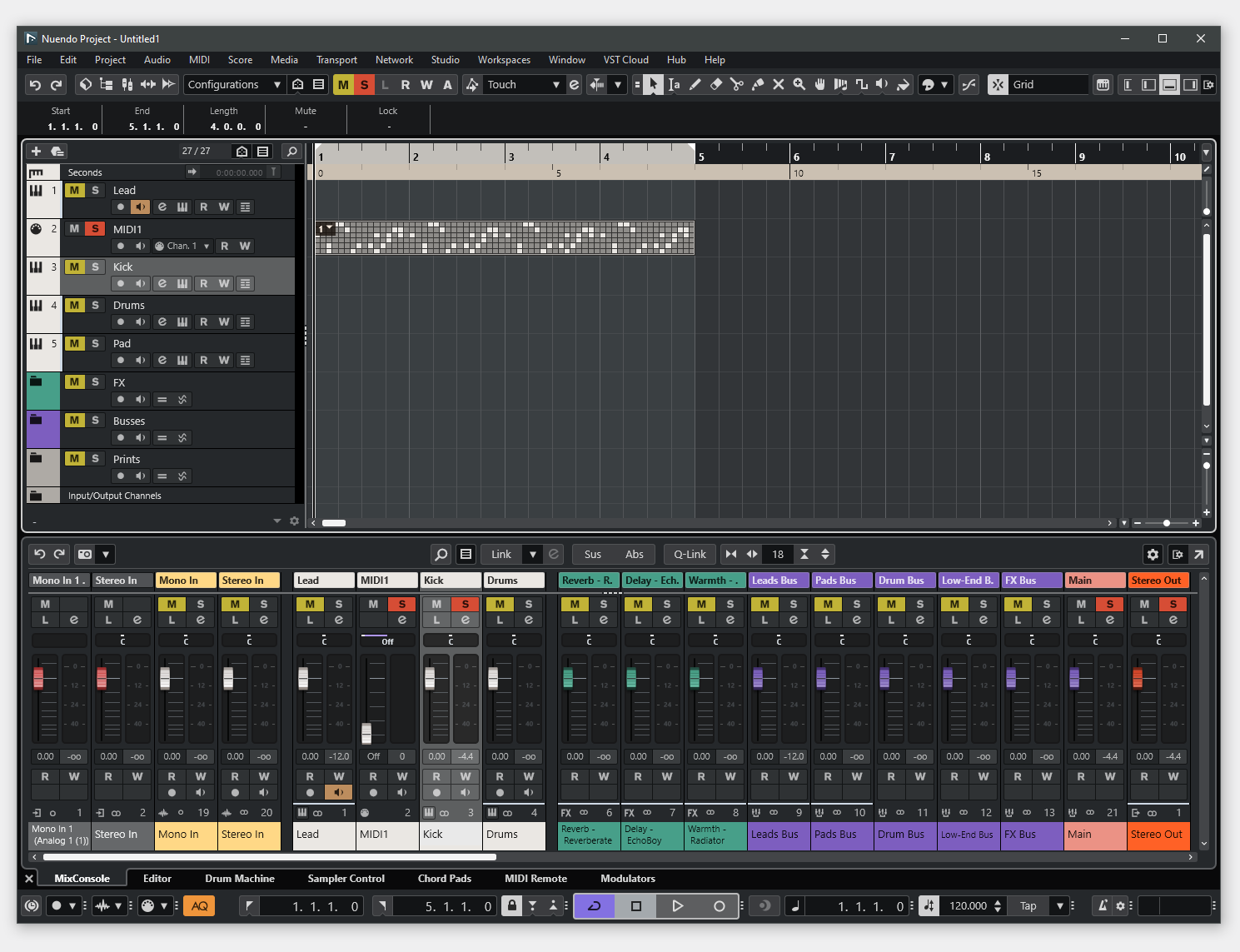Open the ruler display format dropdown
Image resolution: width=1240 pixels, height=952 pixels.
click(x=1206, y=152)
